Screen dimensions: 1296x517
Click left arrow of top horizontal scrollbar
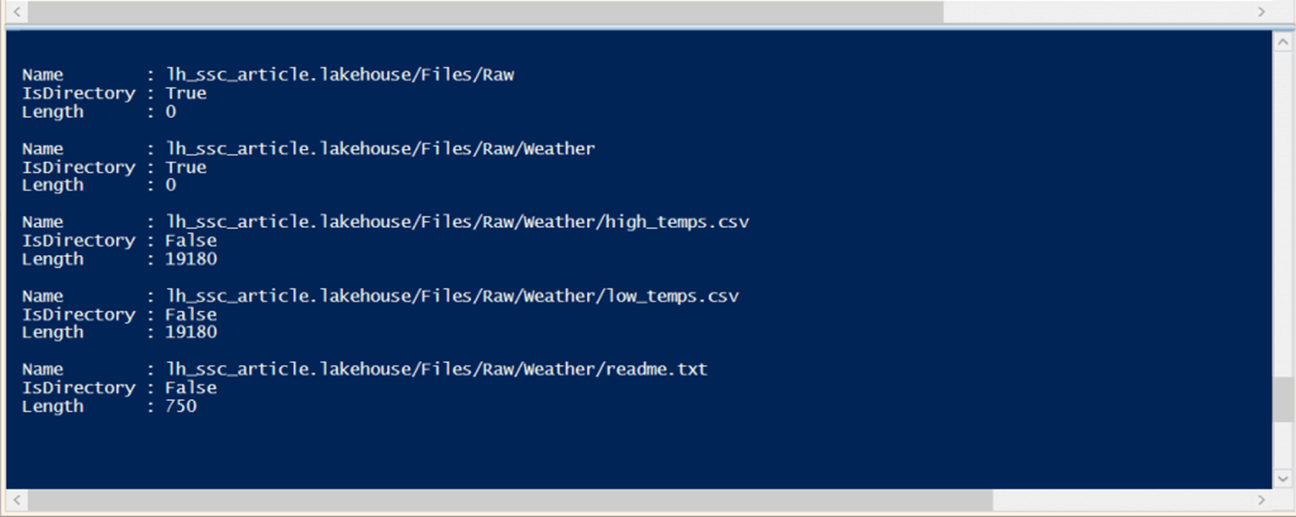(x=15, y=11)
